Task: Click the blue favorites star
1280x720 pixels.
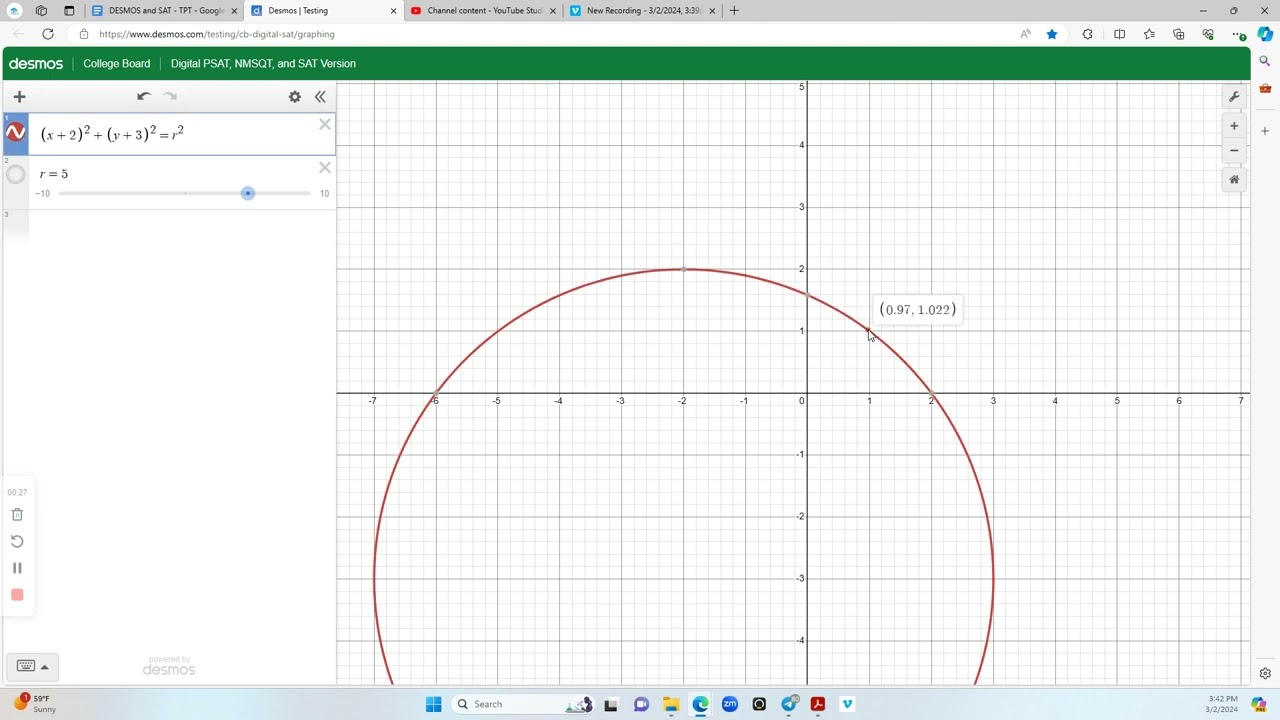Action: click(1052, 34)
